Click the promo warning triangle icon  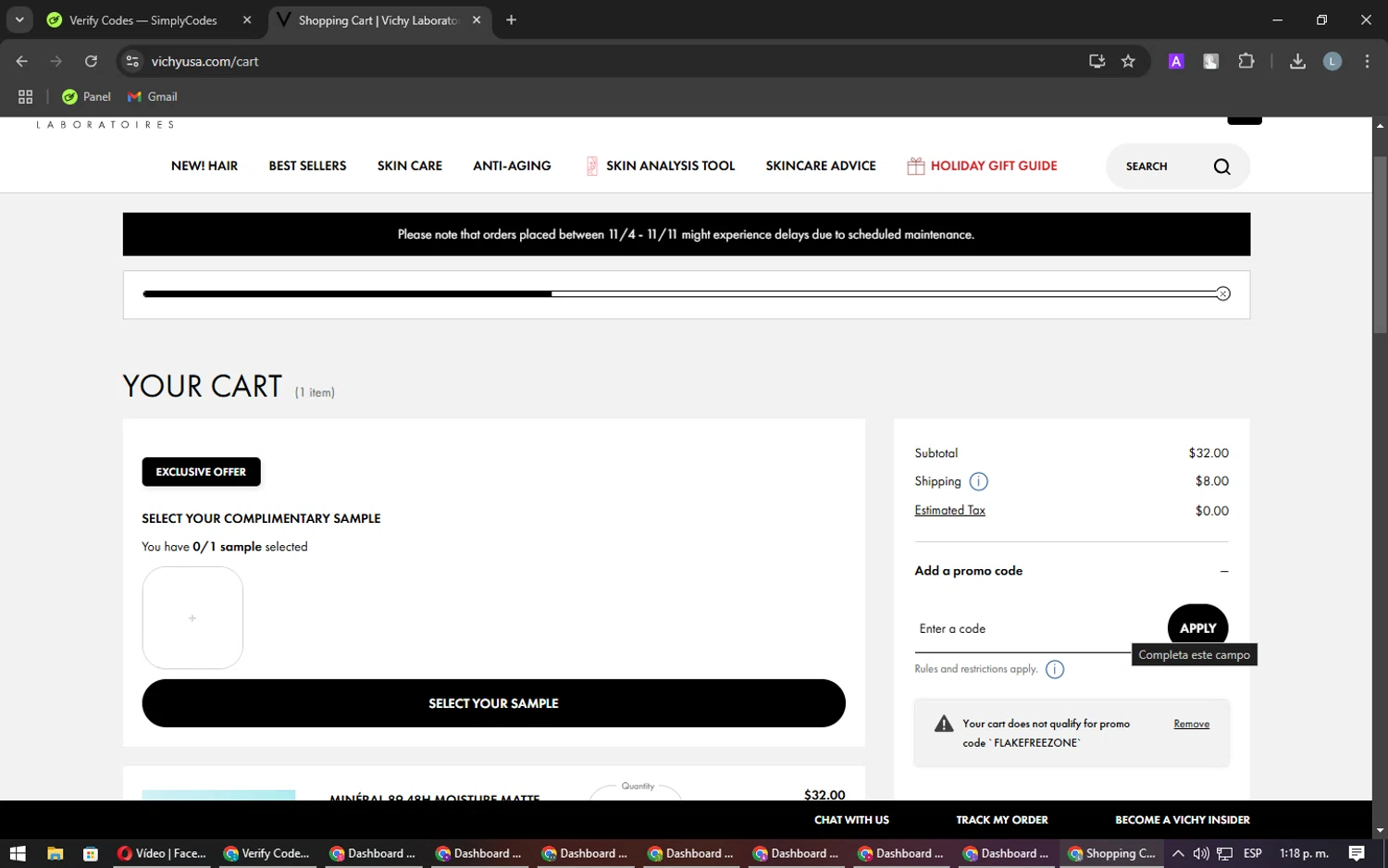coord(944,724)
